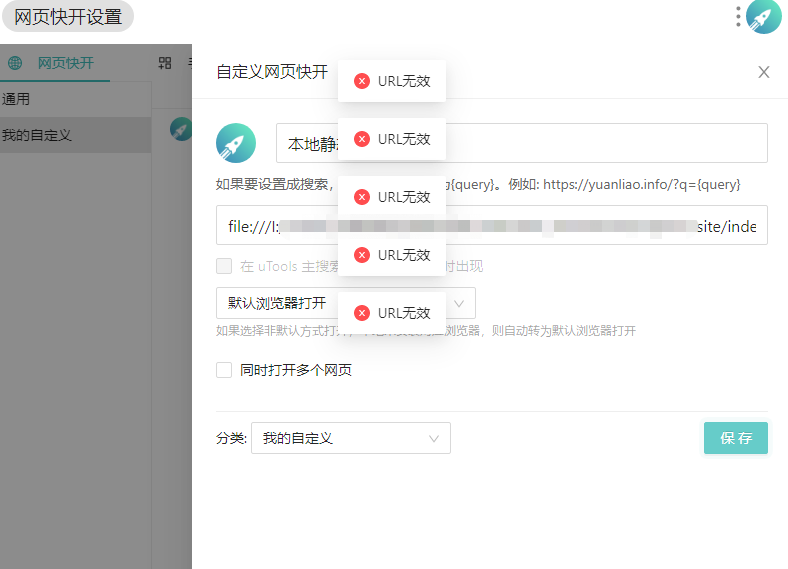Viewport: 788px width, 569px height.
Task: Click the rocket icon beside the name field
Action: (236, 143)
